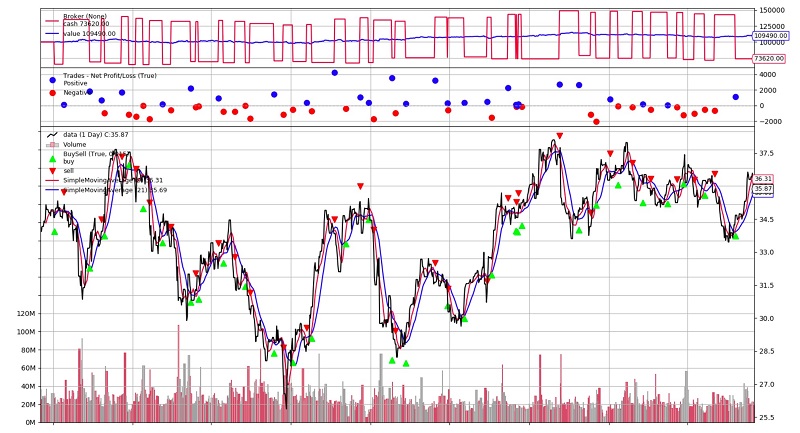Click the 35.87 closing price tag
This screenshot has height=433, width=800.
point(763,189)
